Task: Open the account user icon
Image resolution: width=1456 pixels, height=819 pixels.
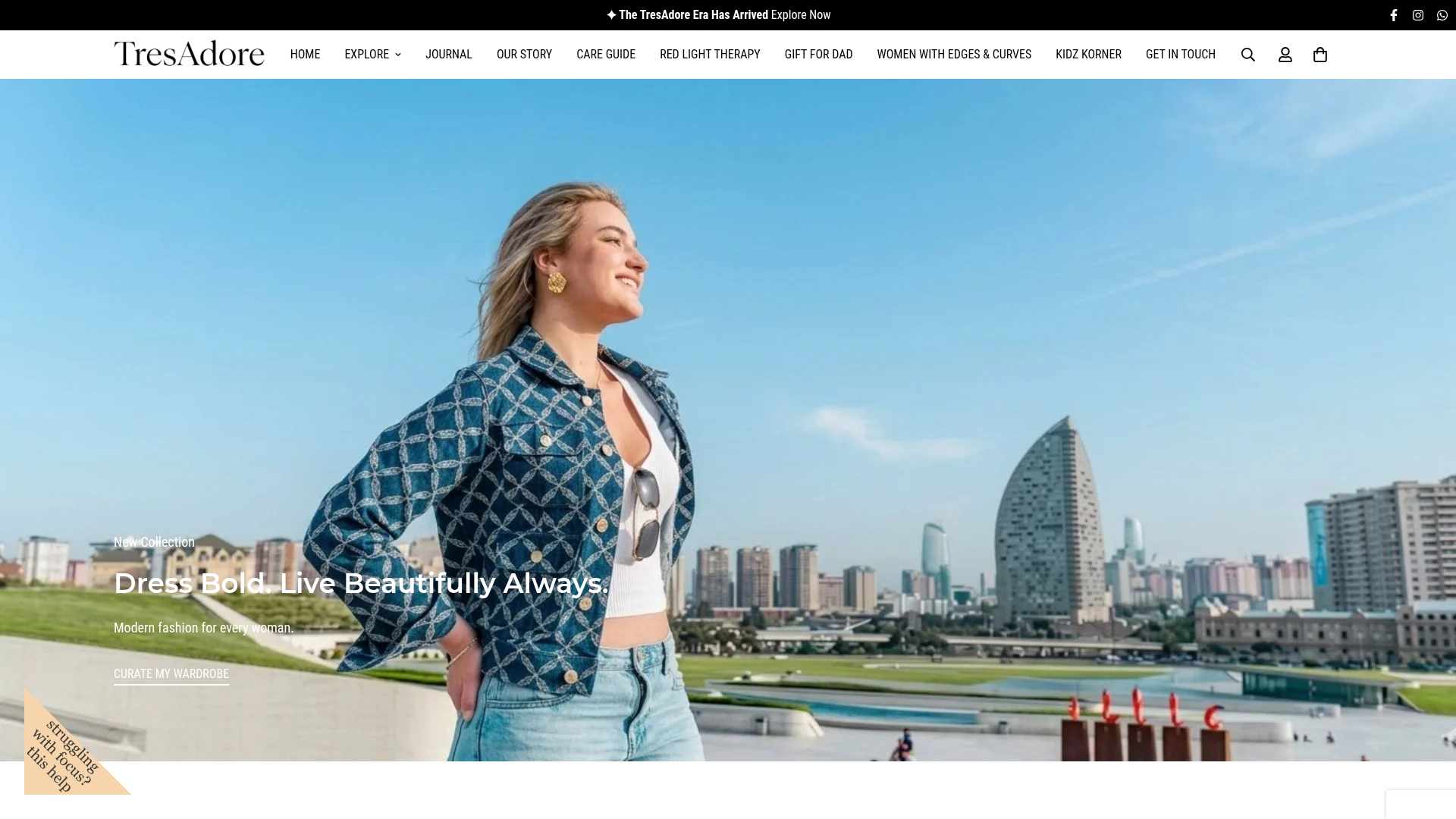Action: [1285, 55]
